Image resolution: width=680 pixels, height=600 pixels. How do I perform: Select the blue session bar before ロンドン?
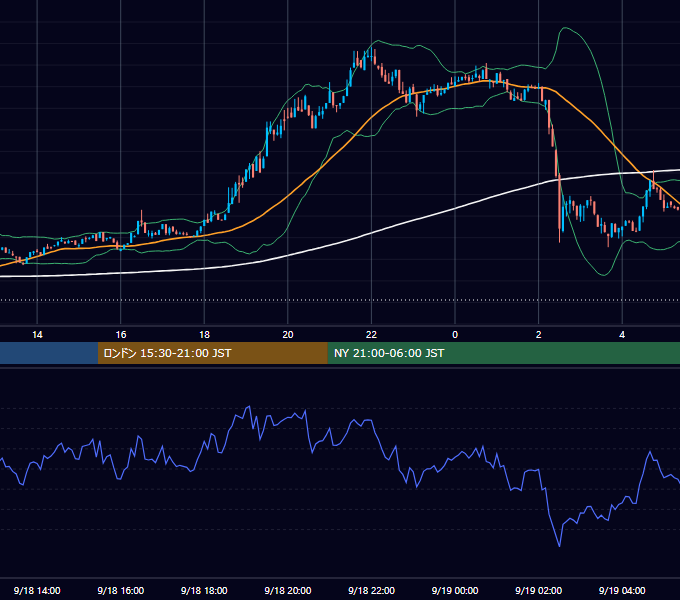tap(49, 353)
